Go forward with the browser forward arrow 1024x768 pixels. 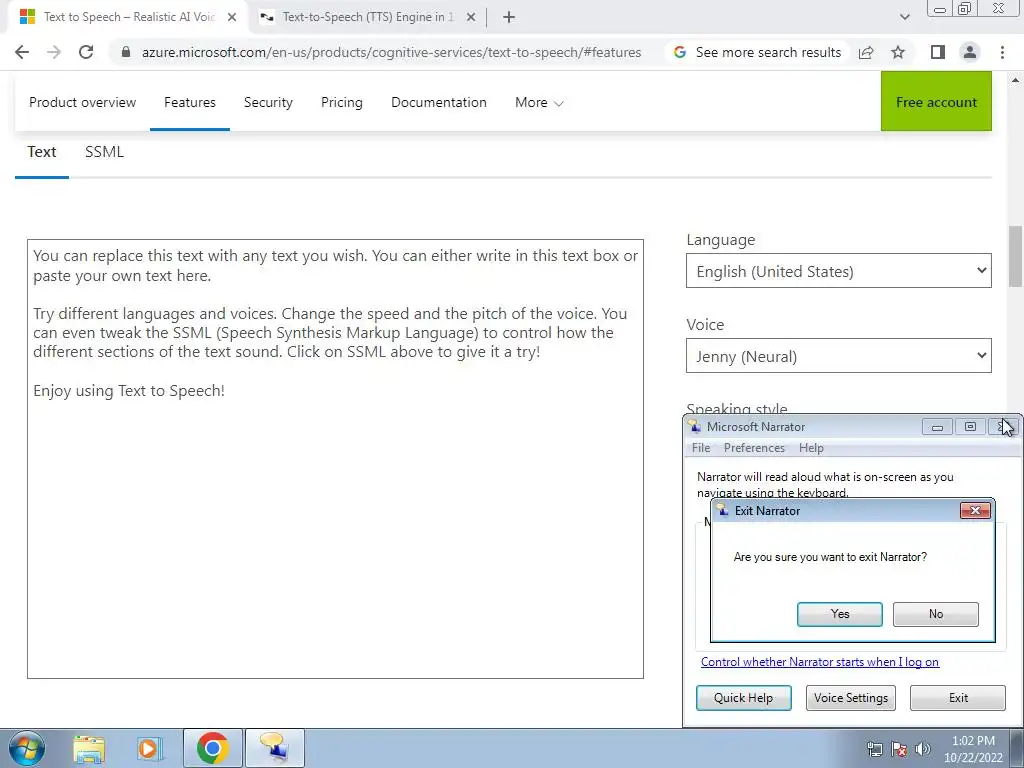(x=54, y=52)
